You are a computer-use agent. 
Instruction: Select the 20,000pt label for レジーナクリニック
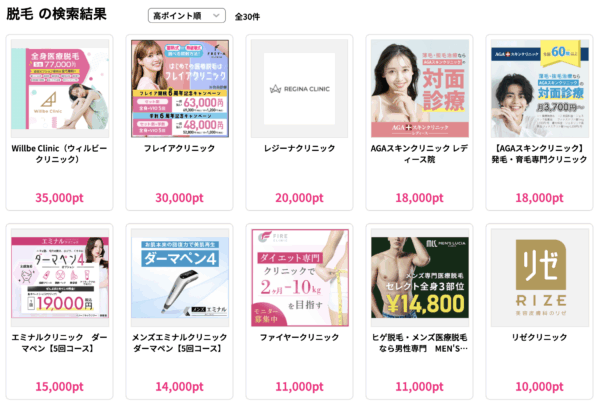(x=299, y=198)
